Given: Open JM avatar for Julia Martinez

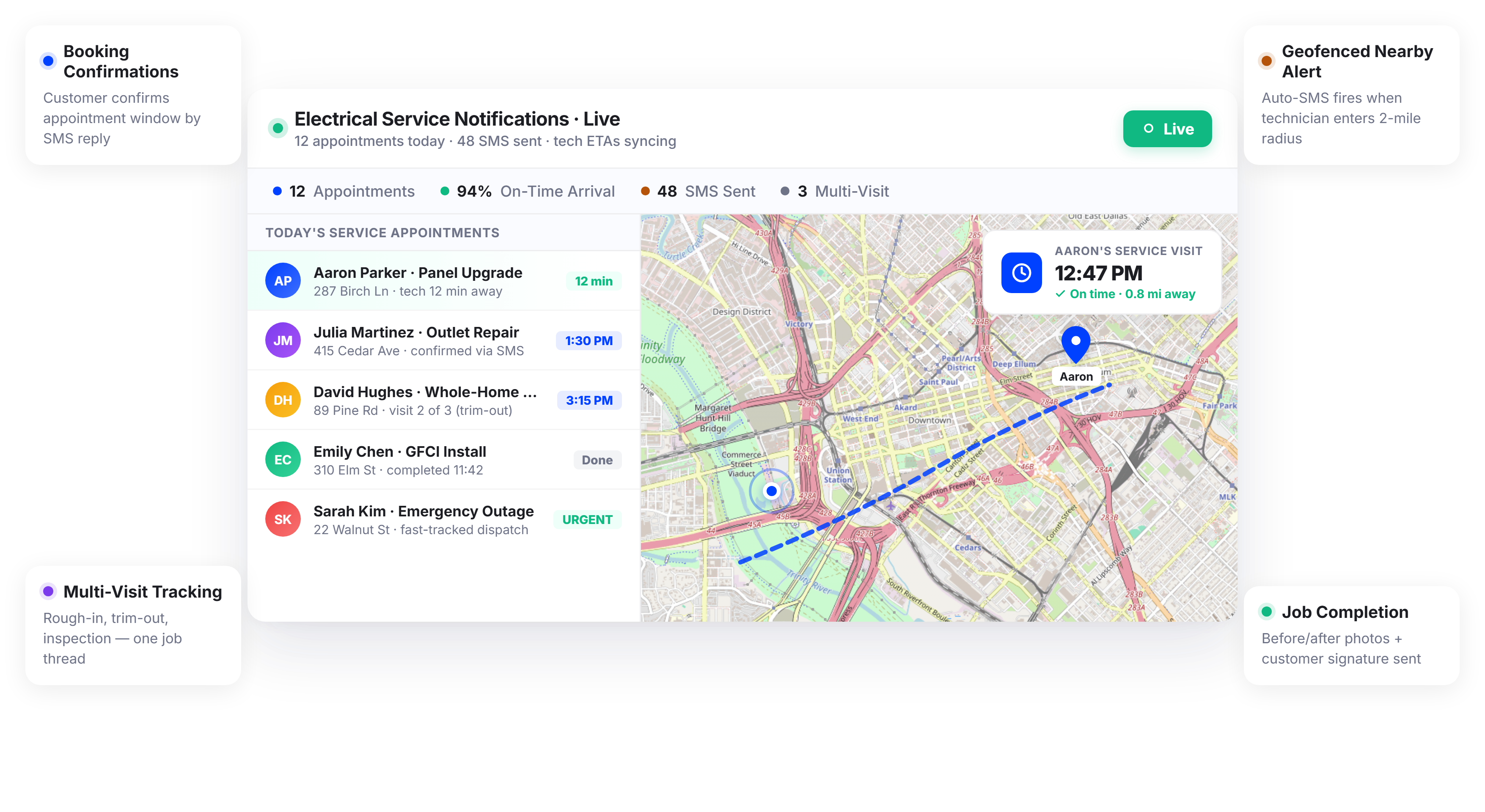Looking at the screenshot, I should (283, 340).
